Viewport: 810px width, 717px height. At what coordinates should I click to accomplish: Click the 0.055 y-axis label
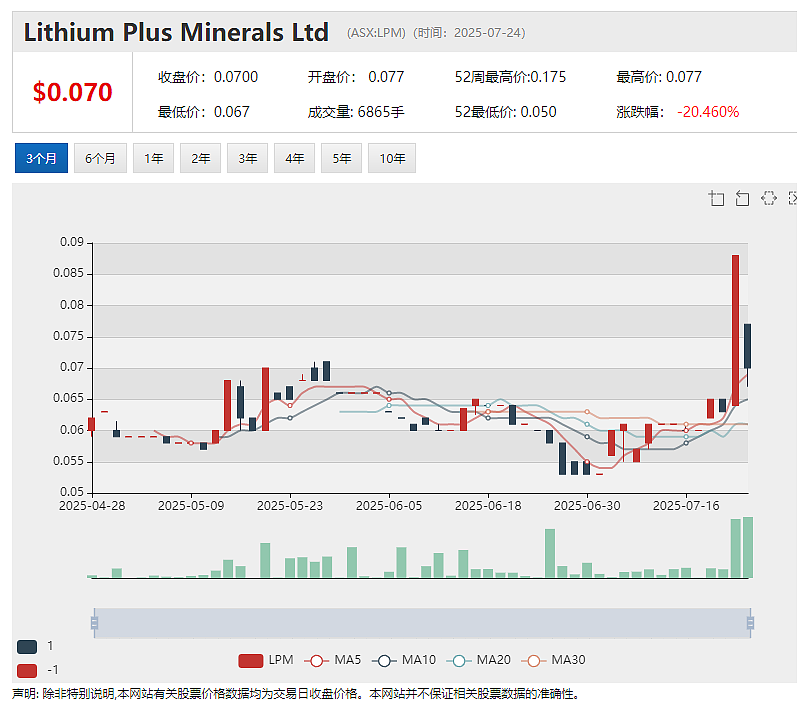click(x=69, y=461)
